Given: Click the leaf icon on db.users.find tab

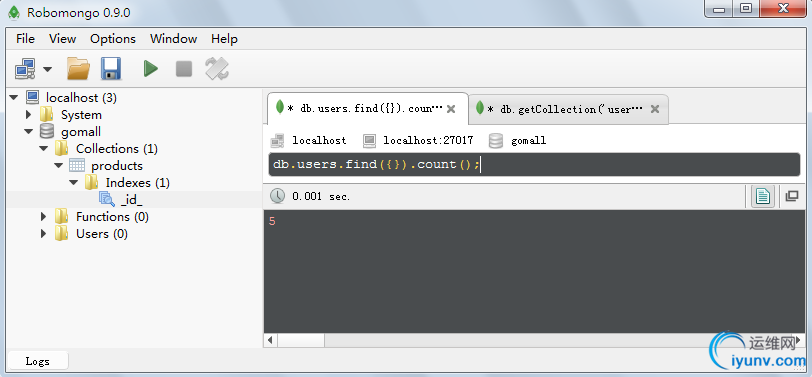Looking at the screenshot, I should [280, 107].
